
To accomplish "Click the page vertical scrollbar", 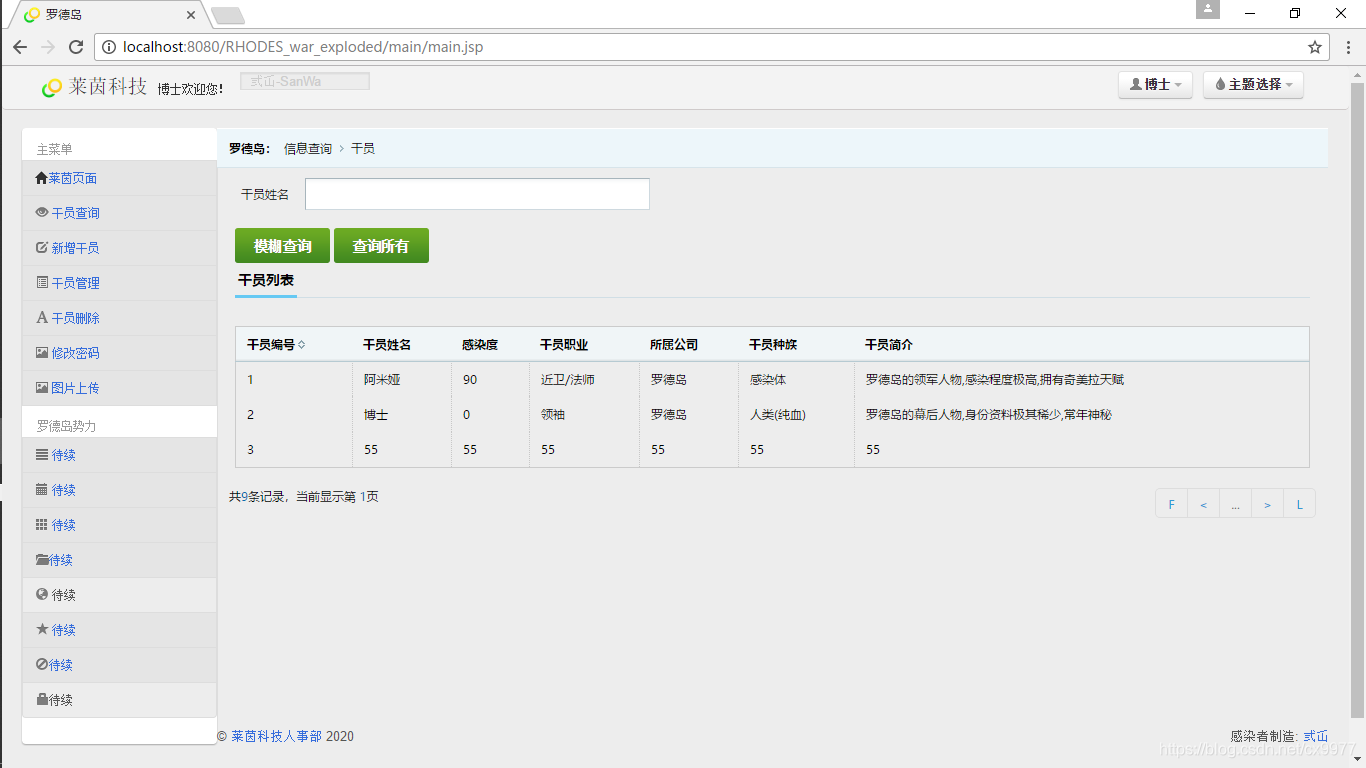I will (1357, 400).
